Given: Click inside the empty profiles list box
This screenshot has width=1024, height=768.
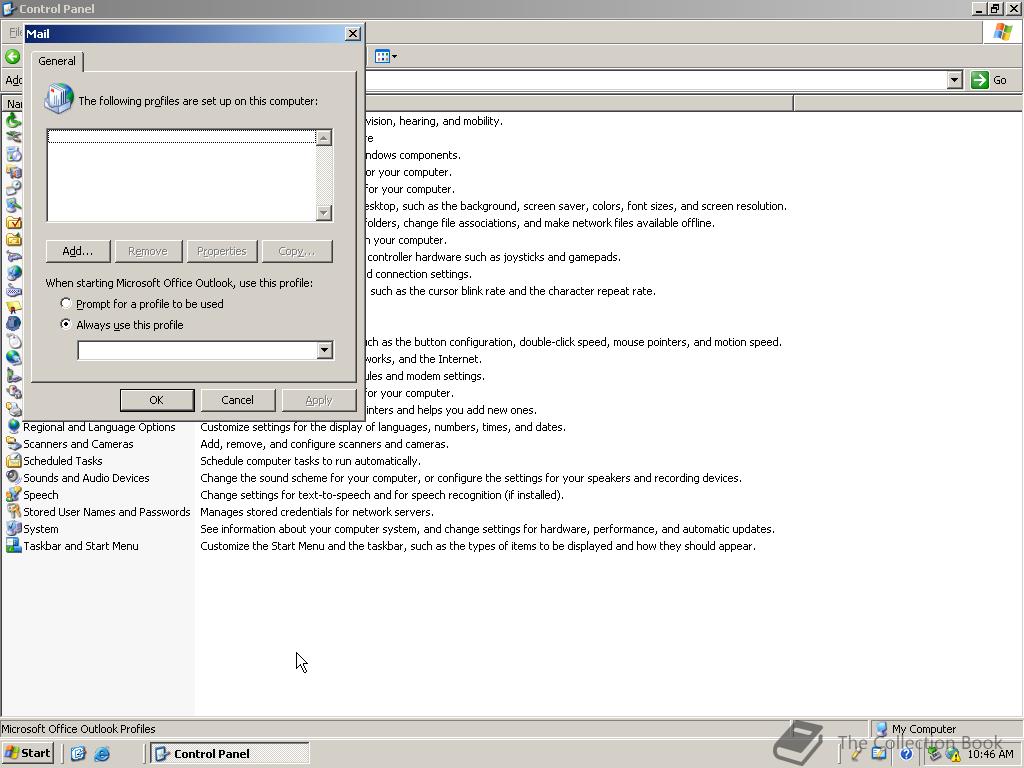Looking at the screenshot, I should [182, 175].
